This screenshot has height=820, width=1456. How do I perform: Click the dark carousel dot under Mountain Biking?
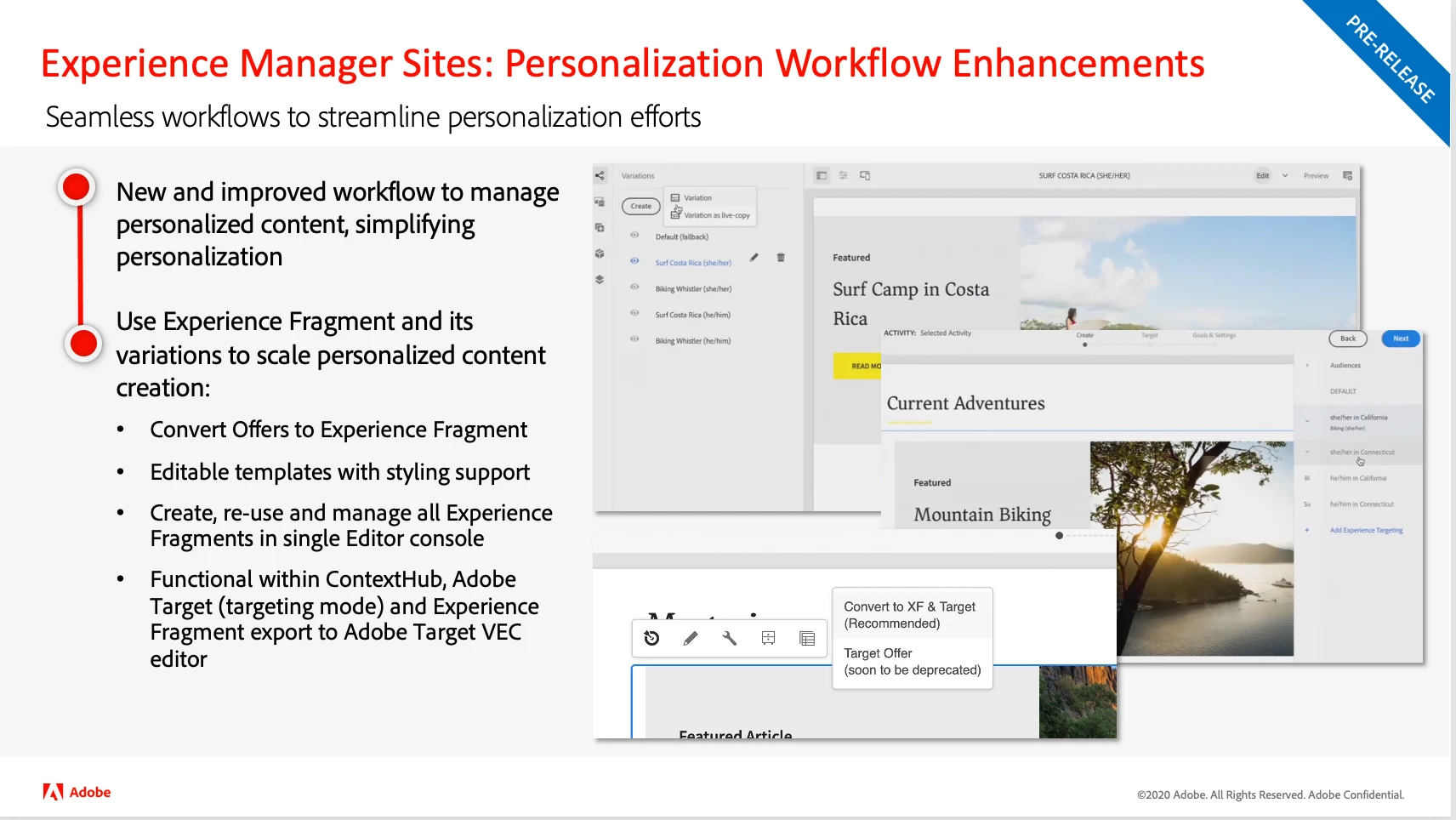[x=1059, y=536]
